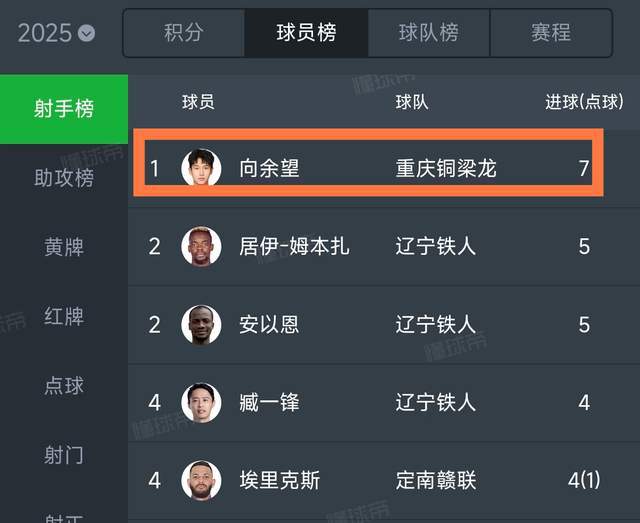Open team 重庆铜梁龙
The height and width of the screenshot is (523, 640).
coord(446,168)
